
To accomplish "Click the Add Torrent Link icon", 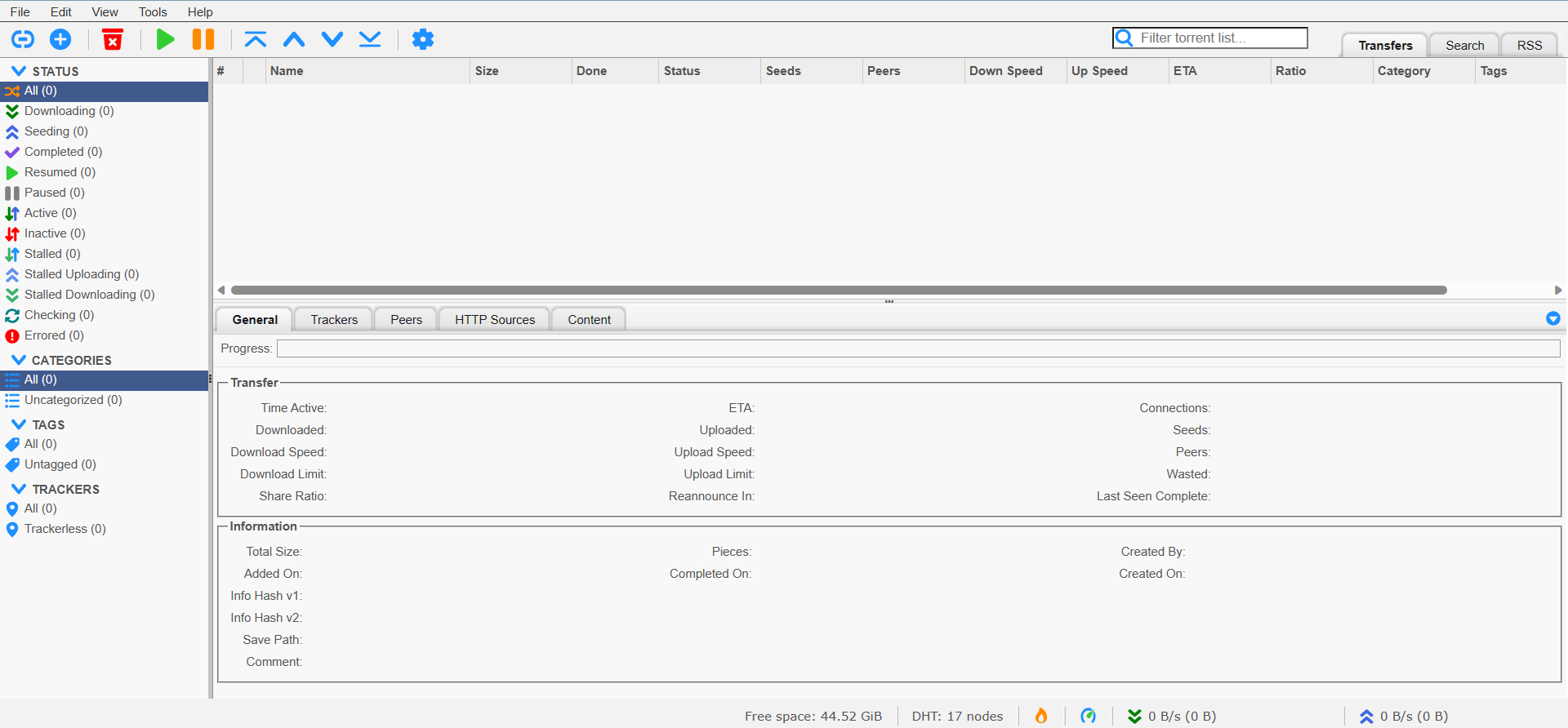I will click(23, 39).
